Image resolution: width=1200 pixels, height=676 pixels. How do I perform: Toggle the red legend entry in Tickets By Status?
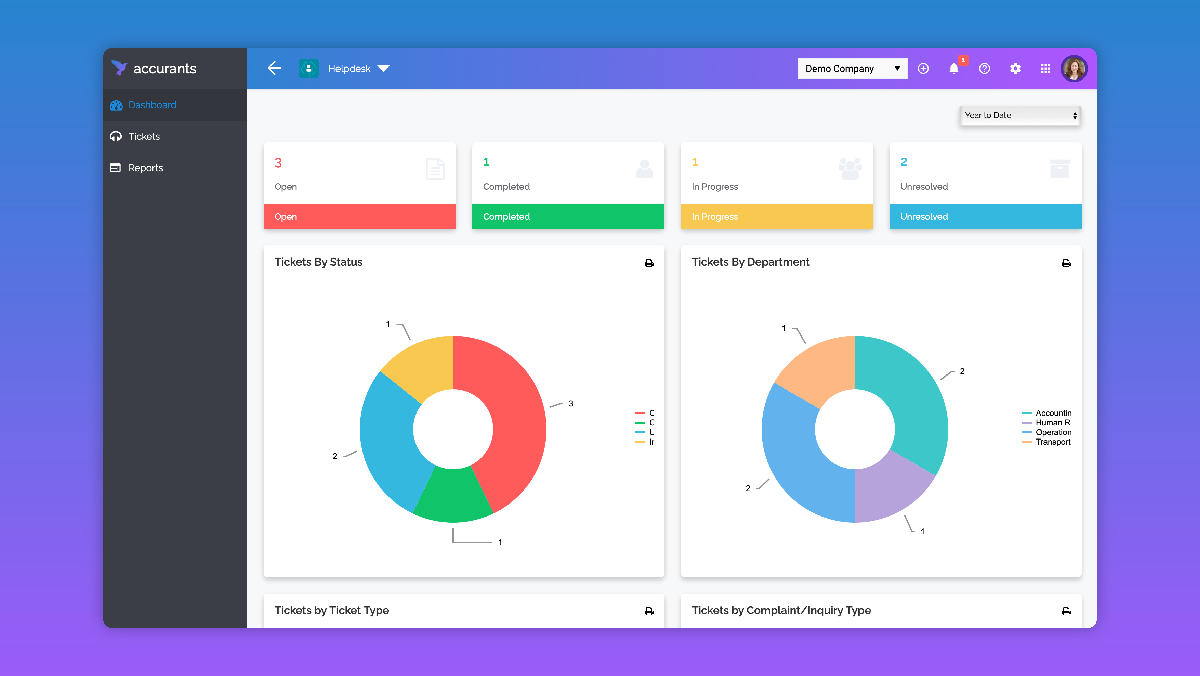click(645, 413)
